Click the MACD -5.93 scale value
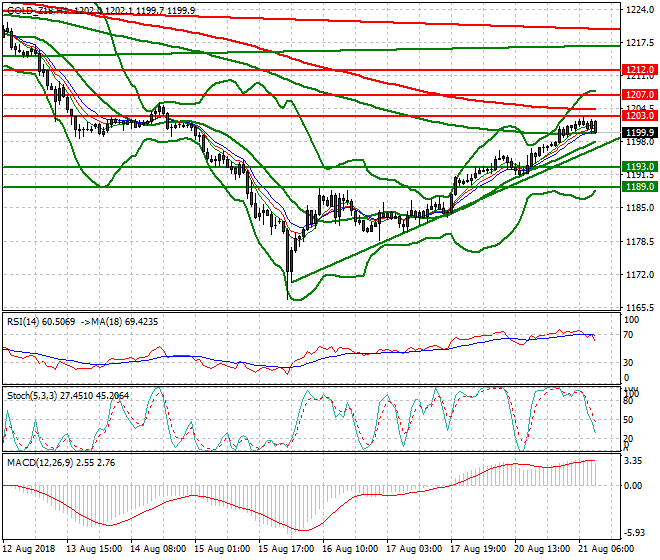 pyautogui.click(x=633, y=533)
